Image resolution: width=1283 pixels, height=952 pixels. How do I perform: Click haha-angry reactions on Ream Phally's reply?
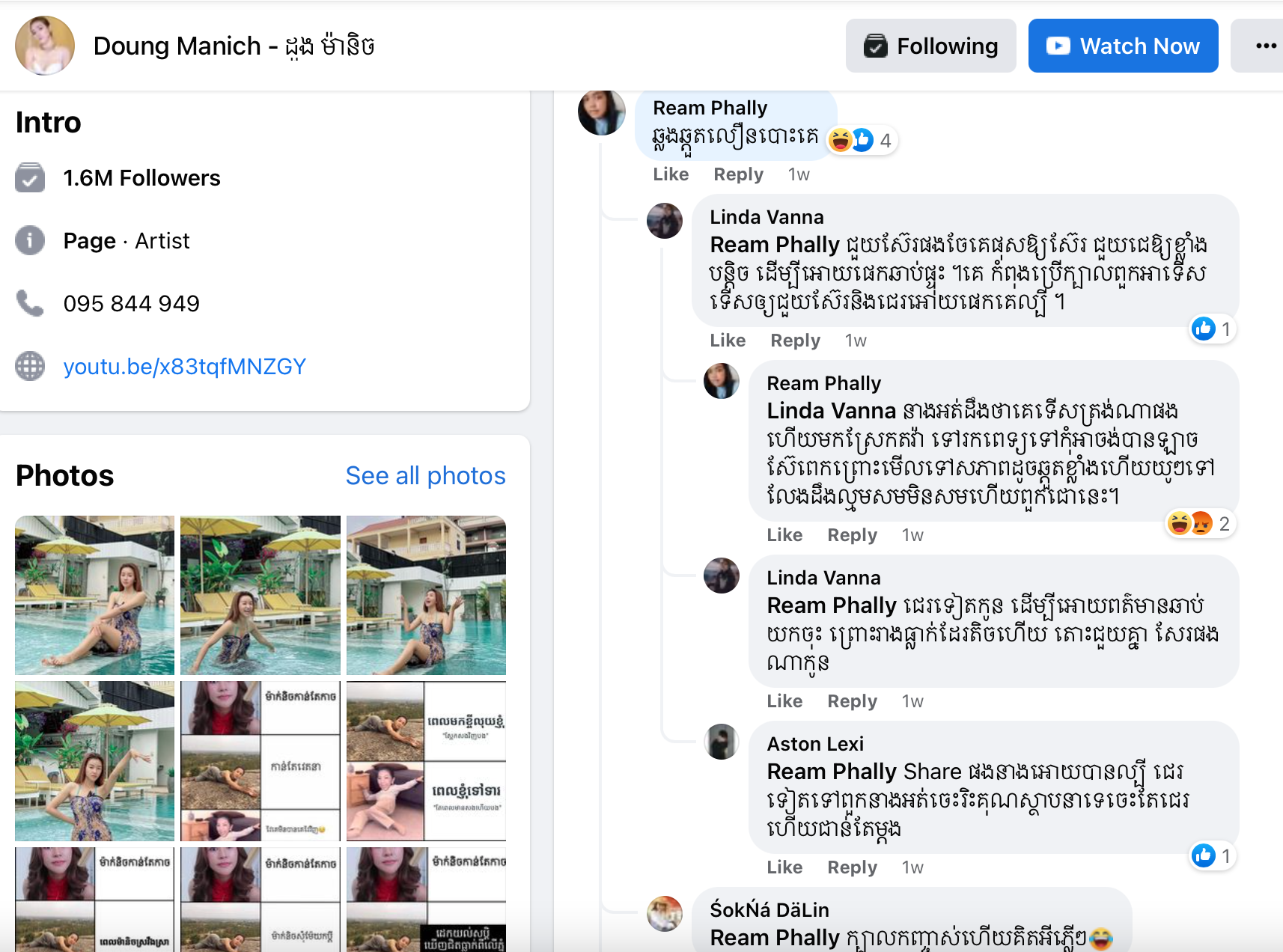coord(1190,523)
